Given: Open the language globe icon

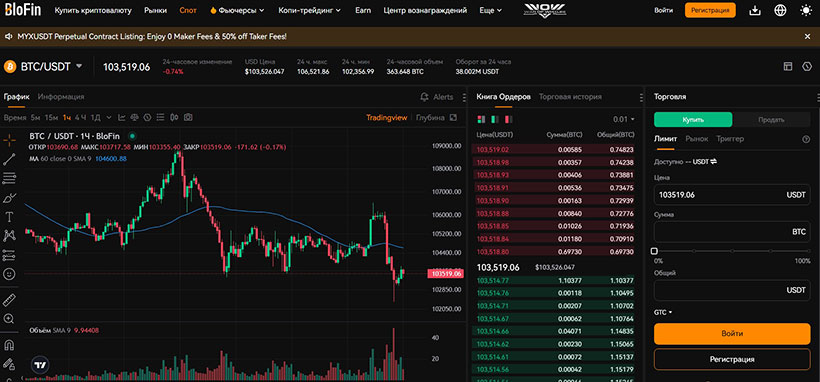Looking at the screenshot, I should click(x=780, y=10).
